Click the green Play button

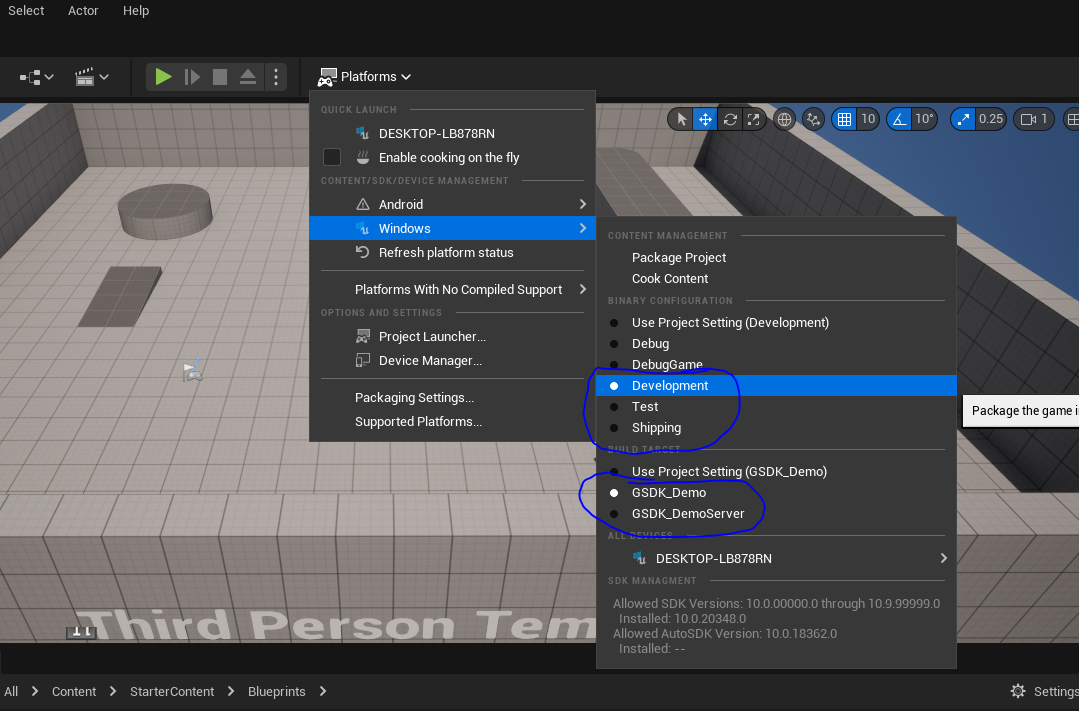click(163, 76)
